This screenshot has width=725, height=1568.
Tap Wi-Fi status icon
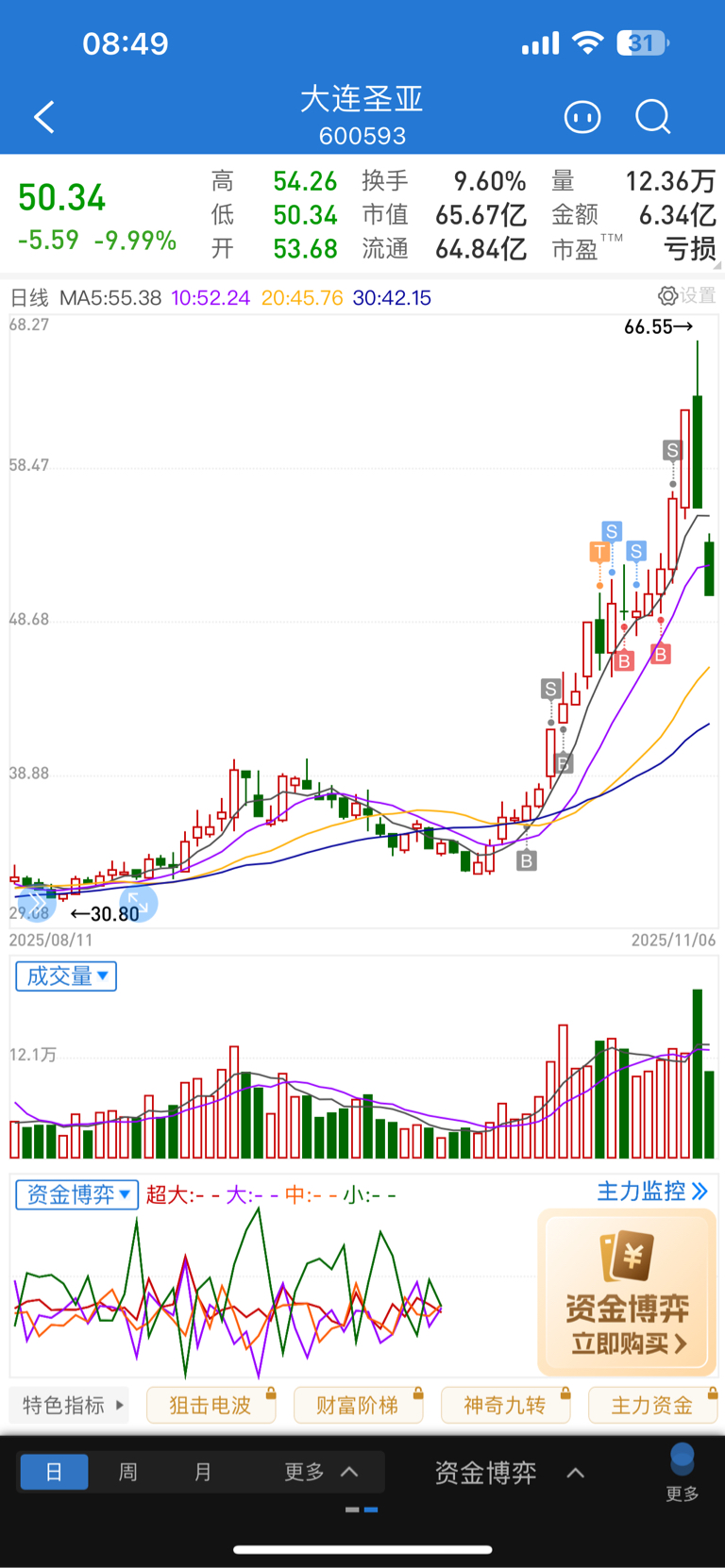point(588,42)
